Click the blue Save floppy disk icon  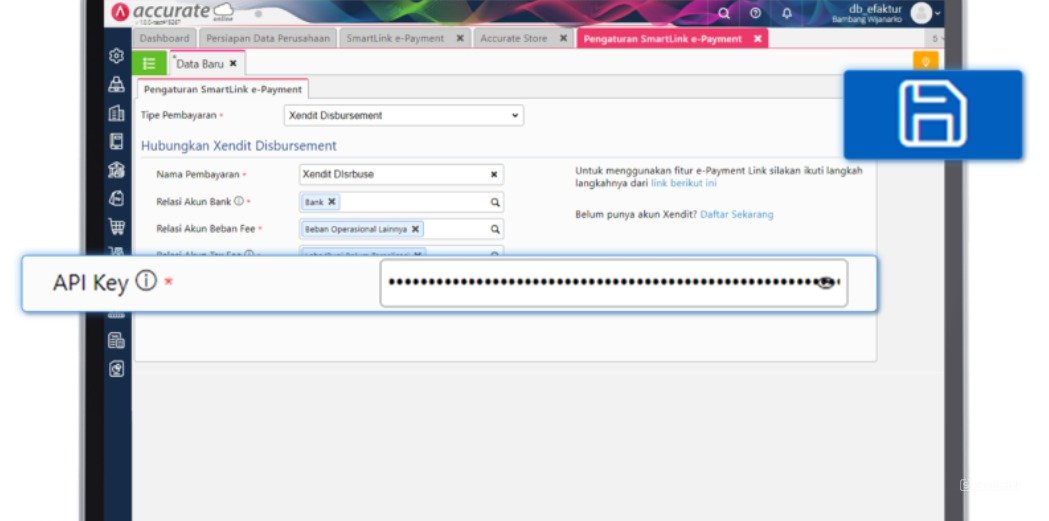pos(933,114)
